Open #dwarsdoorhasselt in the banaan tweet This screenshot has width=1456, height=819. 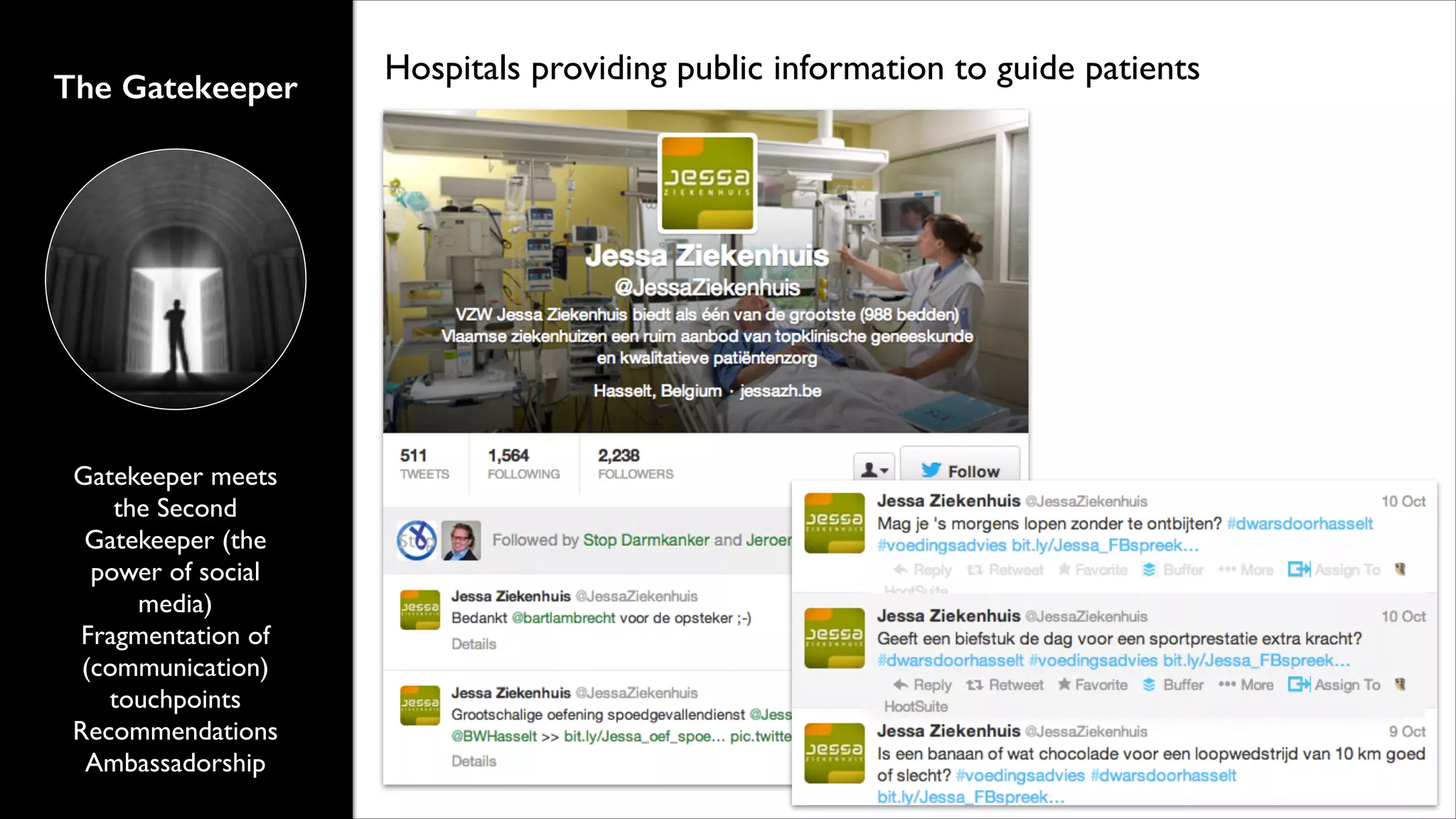pos(1163,776)
